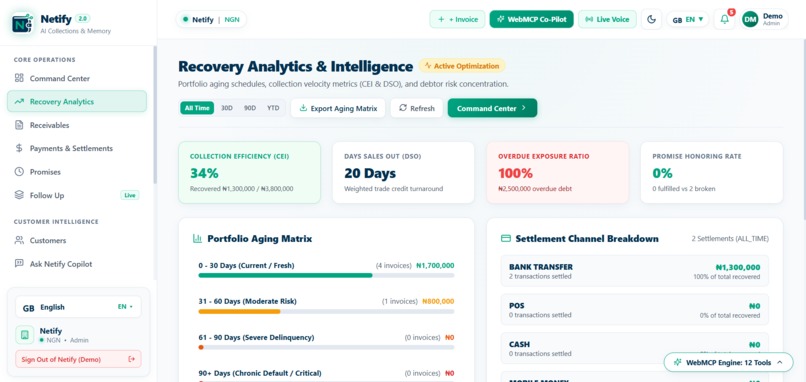Select Recovery Analytics in the sidebar
Screen dimensions: 806x382
pyautogui.click(x=77, y=101)
